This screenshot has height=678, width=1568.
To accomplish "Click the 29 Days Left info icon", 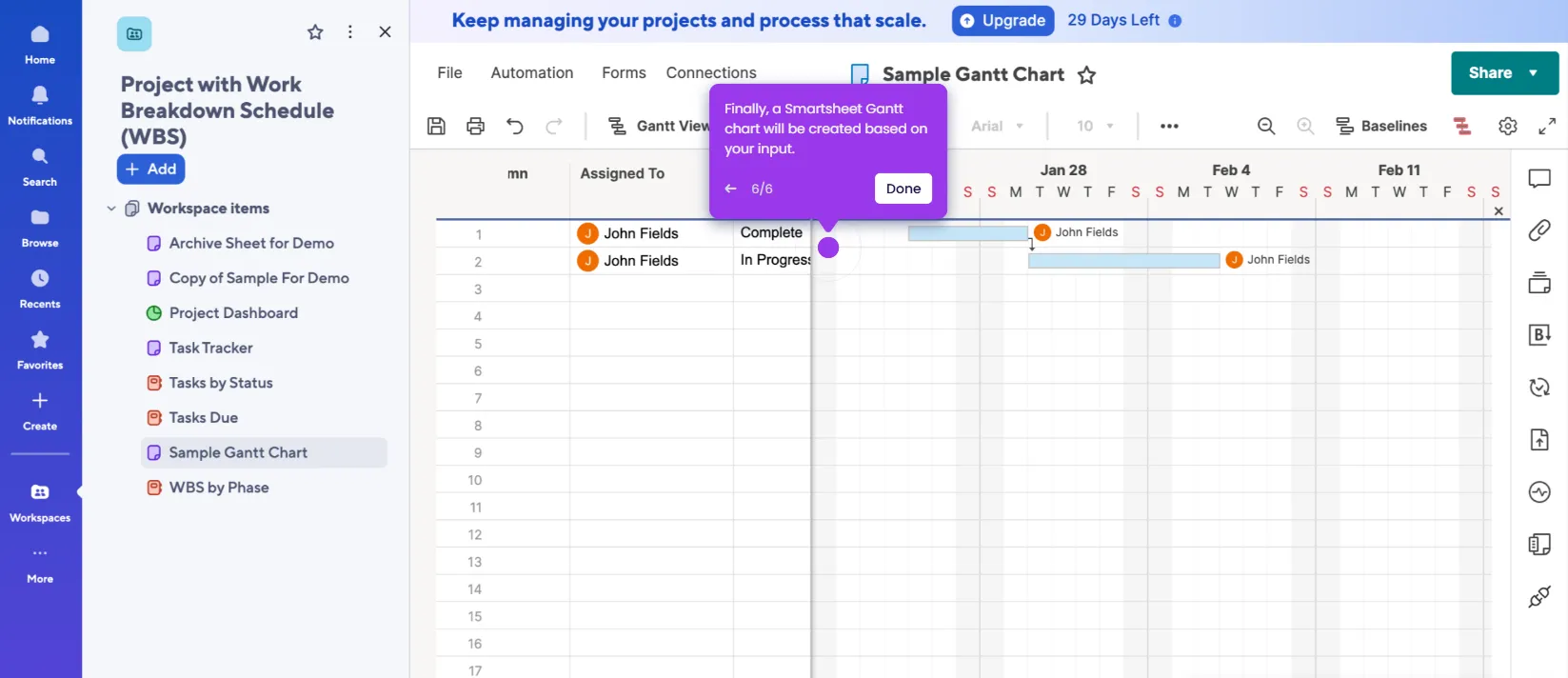I will click(x=1175, y=21).
